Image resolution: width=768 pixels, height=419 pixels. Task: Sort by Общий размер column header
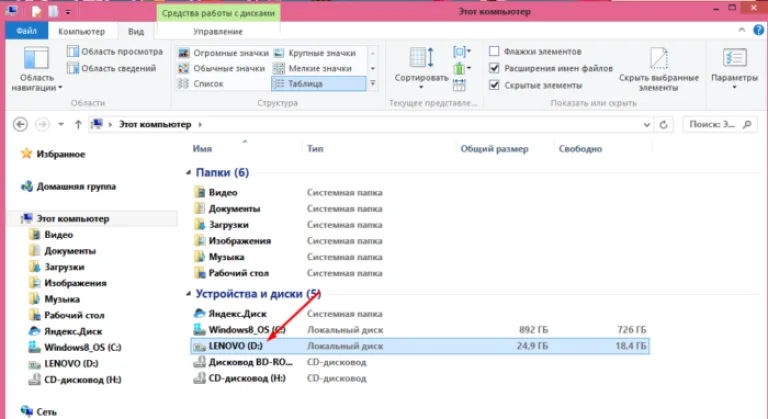[494, 148]
